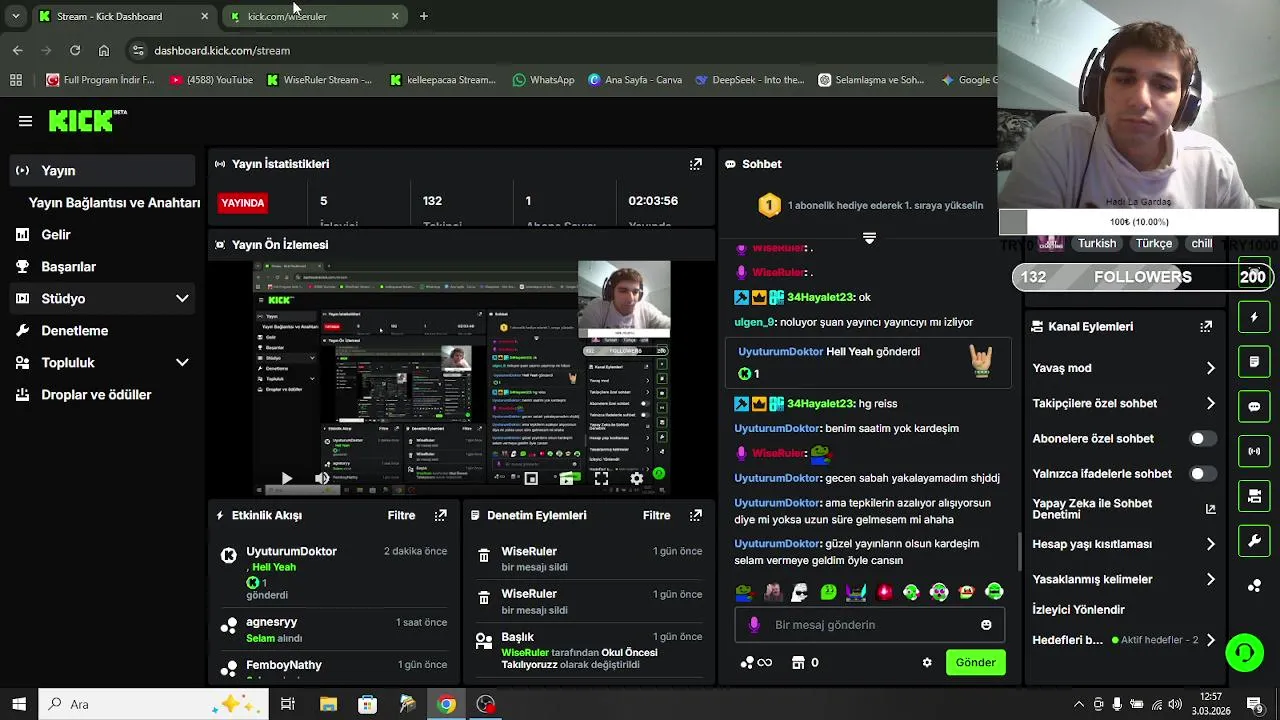Pop out the Etkinlik Akışı panel
Screen dimensions: 1280x720
coord(441,515)
